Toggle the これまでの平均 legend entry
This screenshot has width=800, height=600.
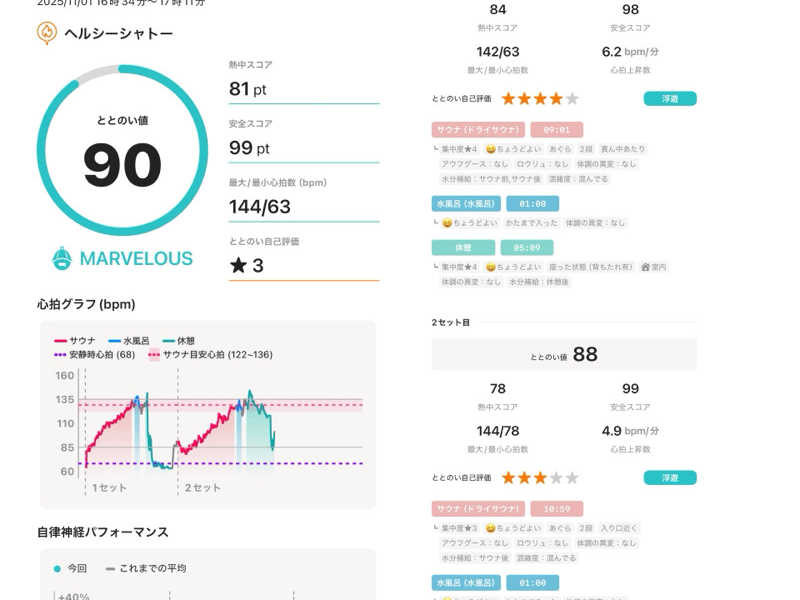pos(145,568)
